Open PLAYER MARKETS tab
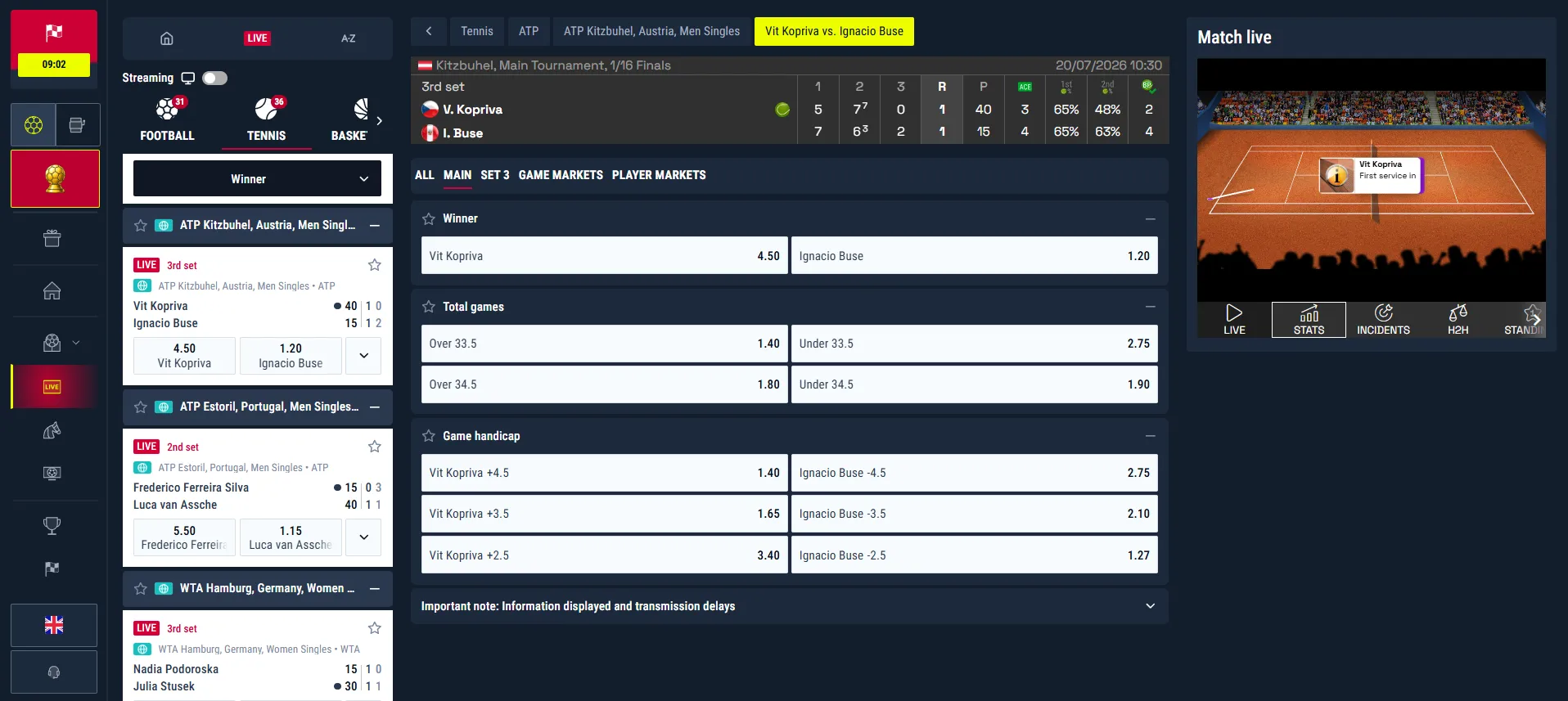The image size is (1568, 701). click(659, 175)
